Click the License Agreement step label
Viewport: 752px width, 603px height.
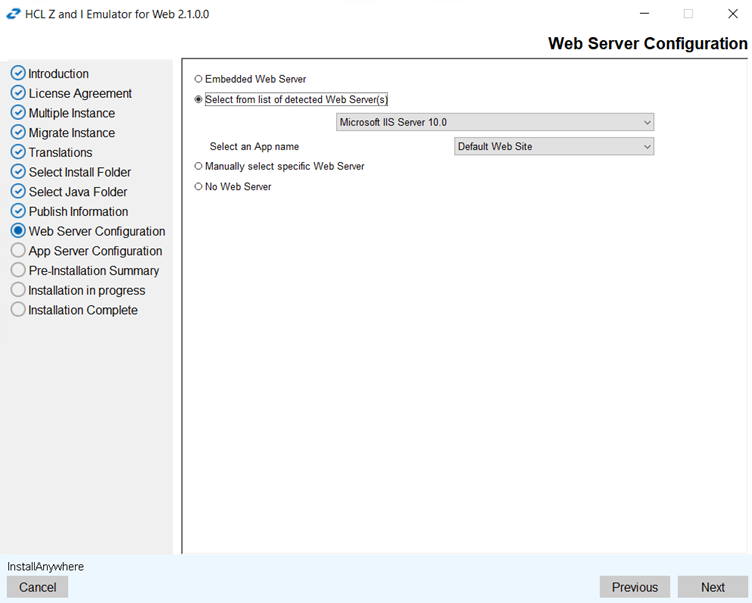80,93
